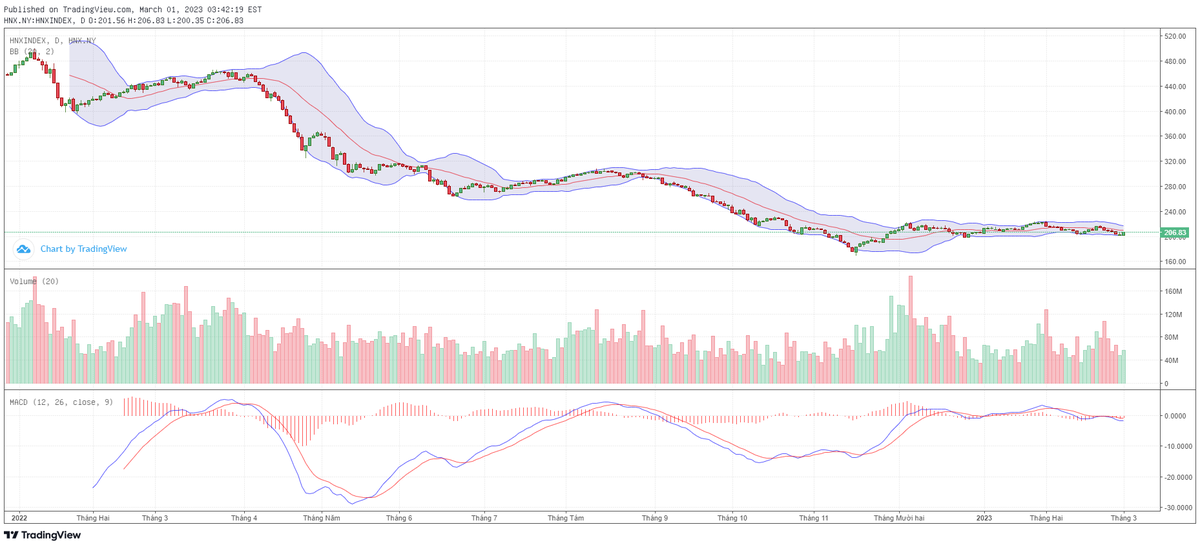Select the HNXINDEX, D, HNX.NY symbol legend
Image resolution: width=1200 pixels, height=547 pixels.
coord(53,40)
